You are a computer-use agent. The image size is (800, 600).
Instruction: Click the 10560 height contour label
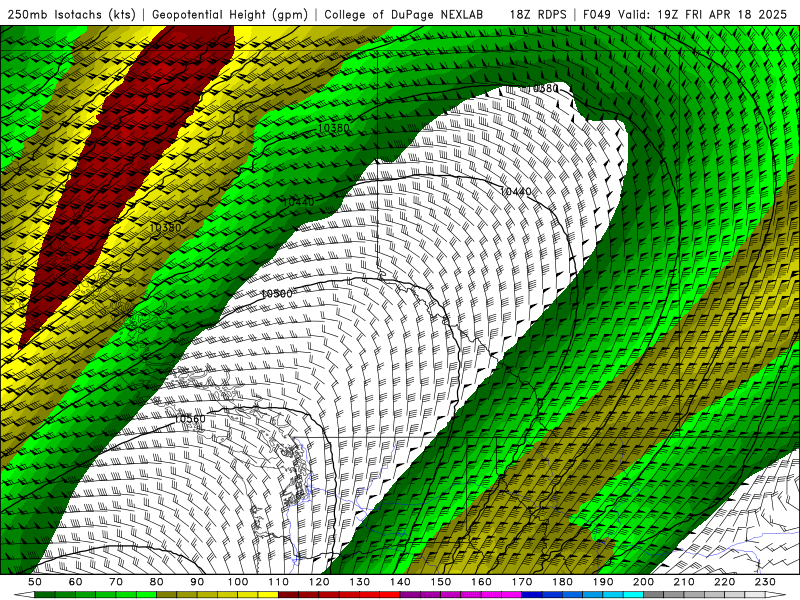click(189, 419)
